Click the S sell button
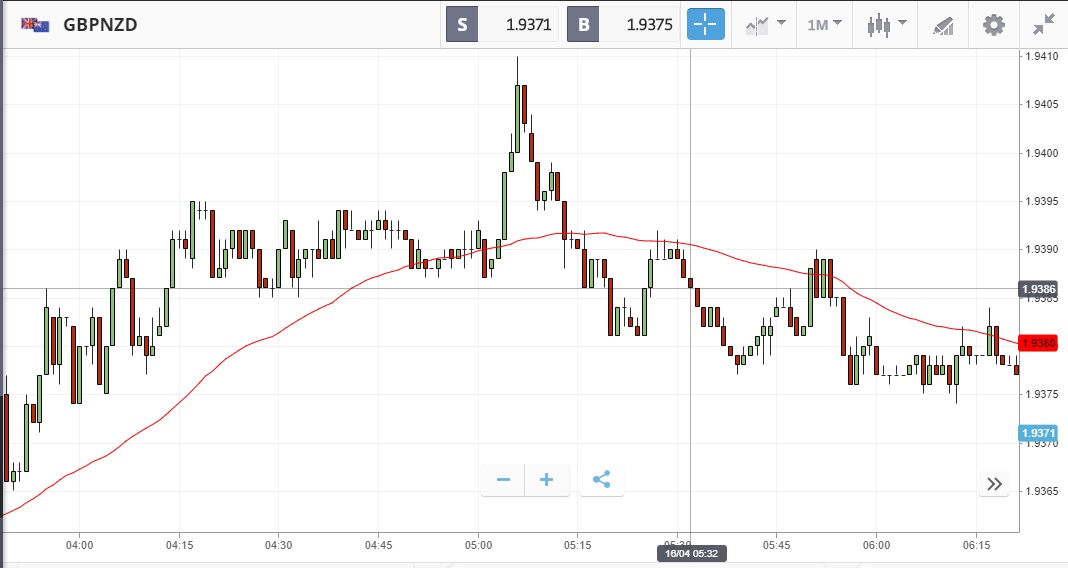Image resolution: width=1068 pixels, height=568 pixels. 462,25
